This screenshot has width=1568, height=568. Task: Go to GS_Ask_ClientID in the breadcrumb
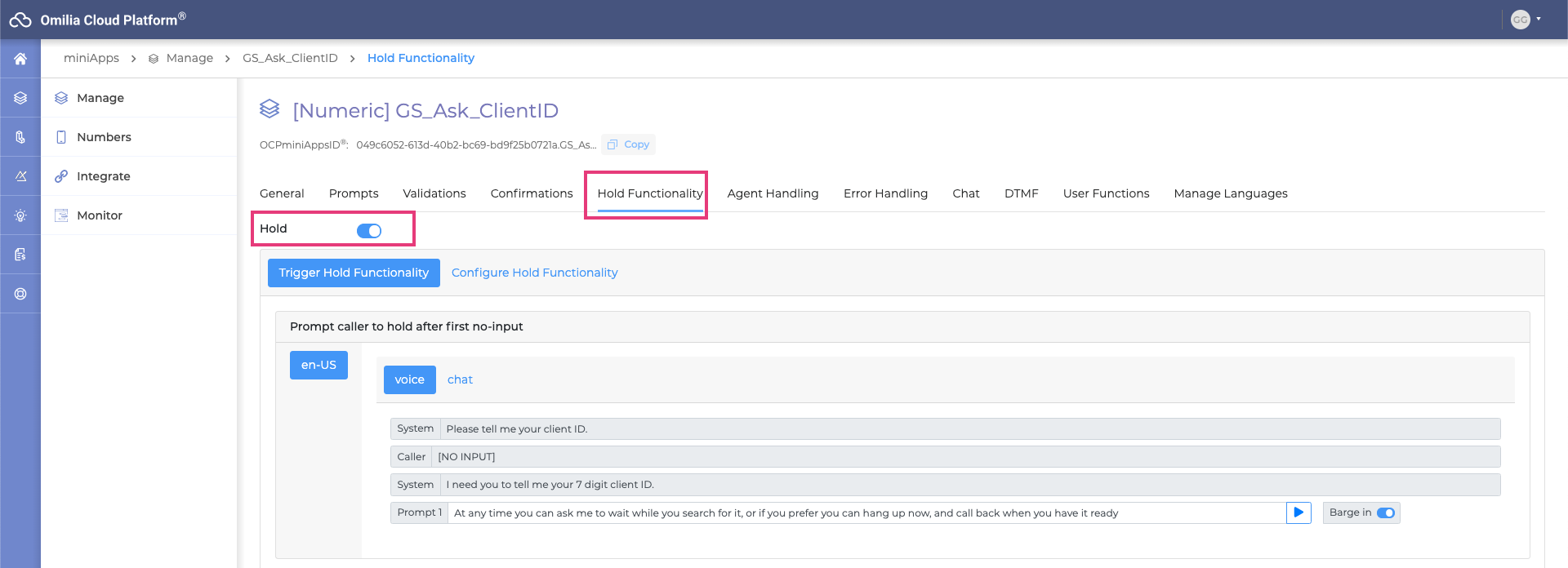pyautogui.click(x=290, y=58)
